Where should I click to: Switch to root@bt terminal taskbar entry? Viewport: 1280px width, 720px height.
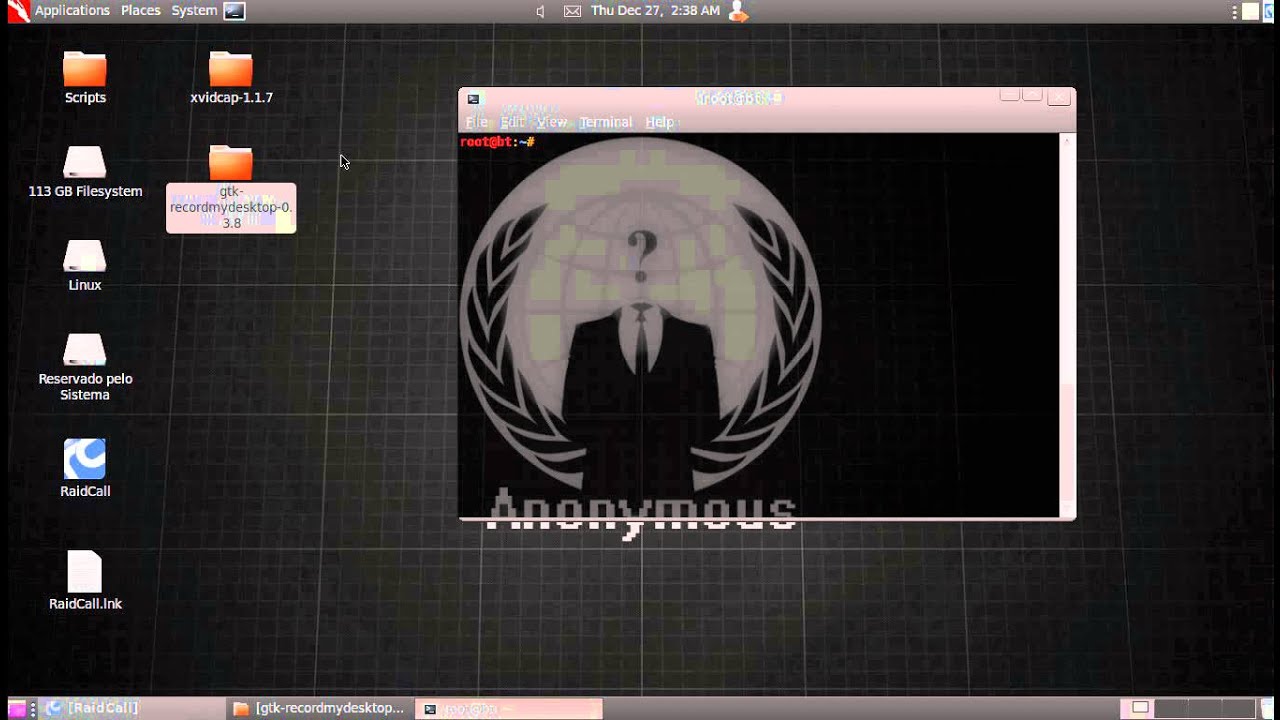coord(509,708)
